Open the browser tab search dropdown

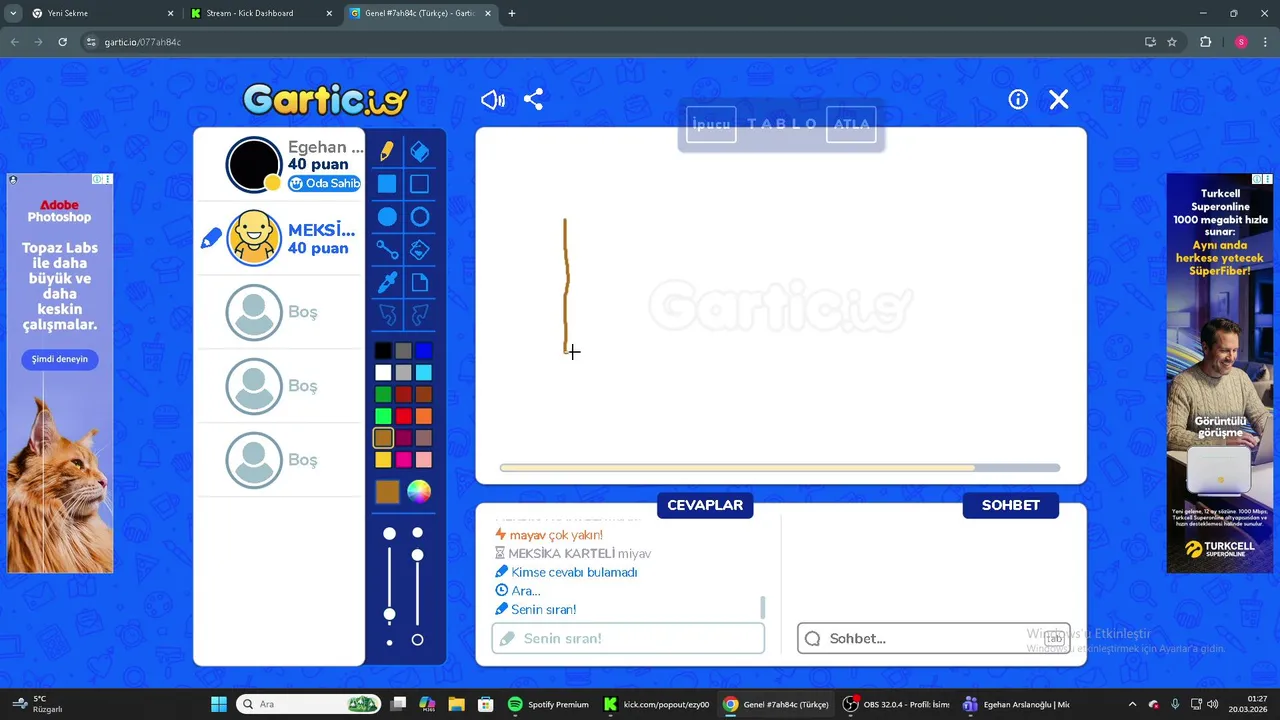(13, 13)
